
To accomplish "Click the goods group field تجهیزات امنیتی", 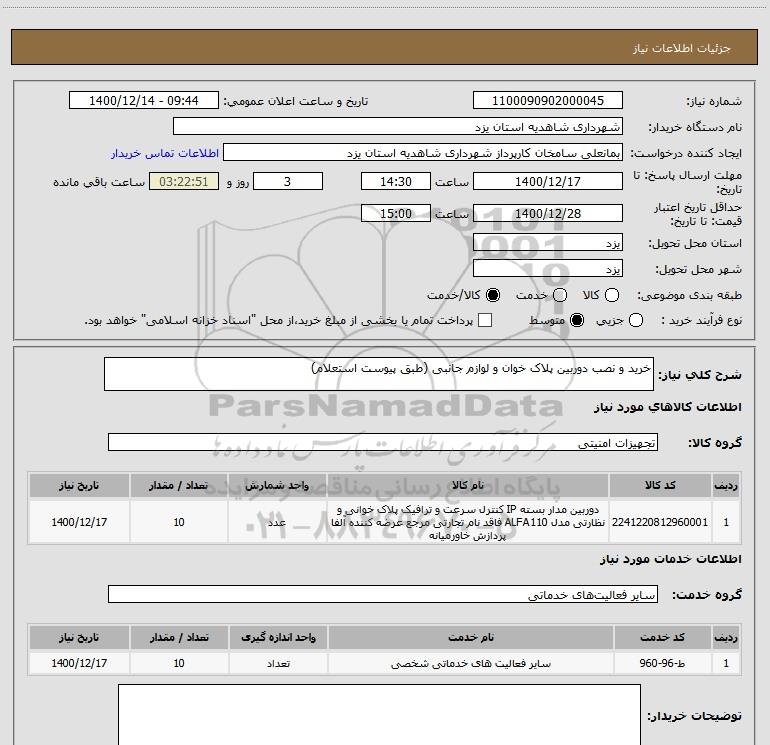I will pos(383,442).
